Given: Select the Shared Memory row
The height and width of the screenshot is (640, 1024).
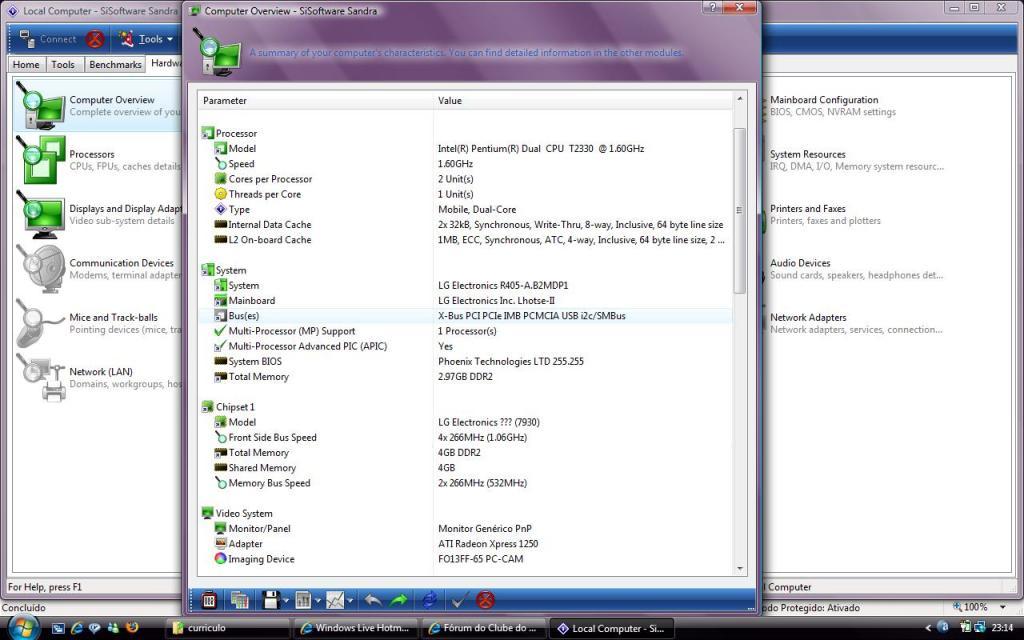Looking at the screenshot, I should point(466,468).
